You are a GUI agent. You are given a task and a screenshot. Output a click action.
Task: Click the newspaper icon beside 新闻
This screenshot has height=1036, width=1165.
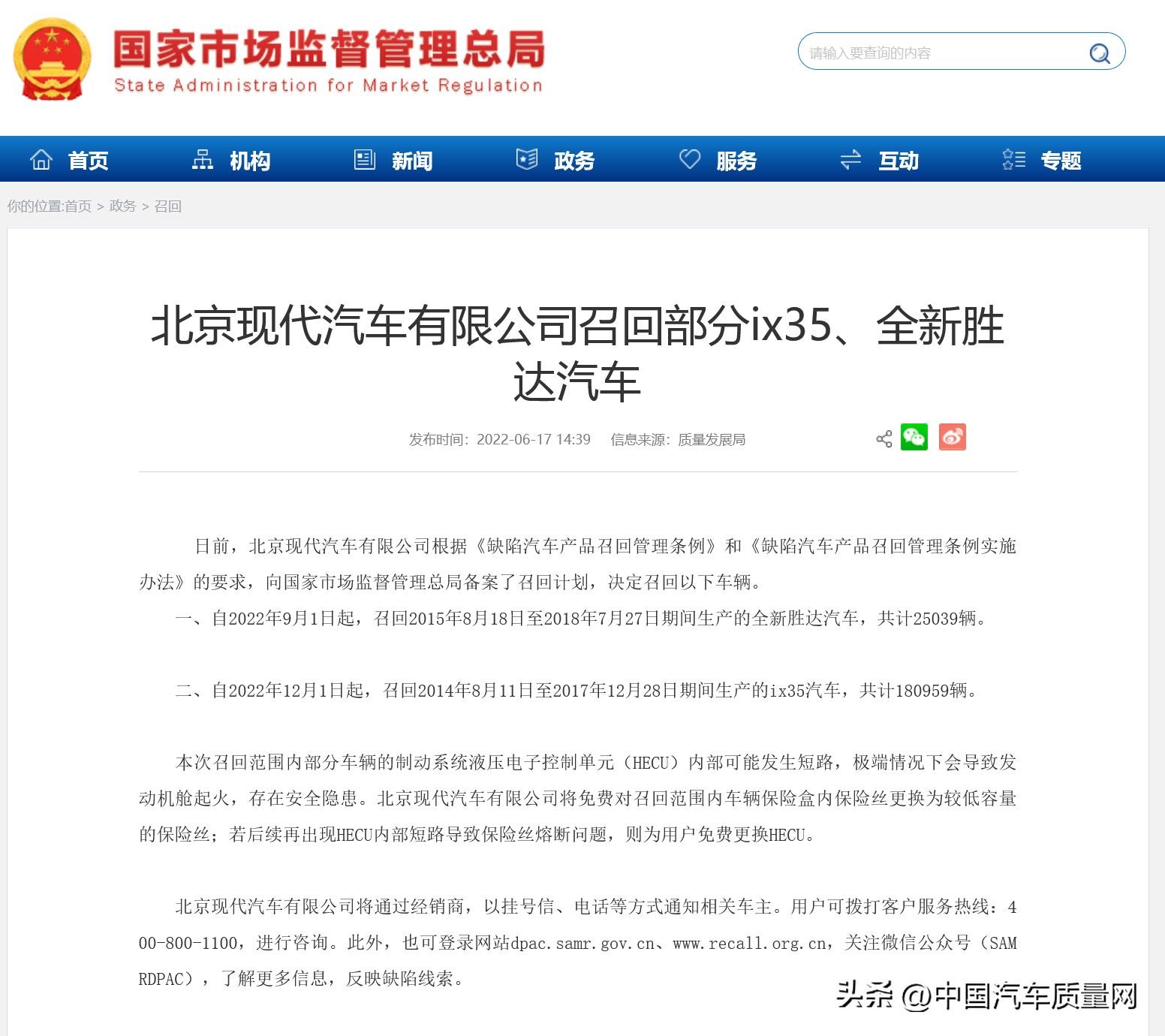(x=365, y=160)
